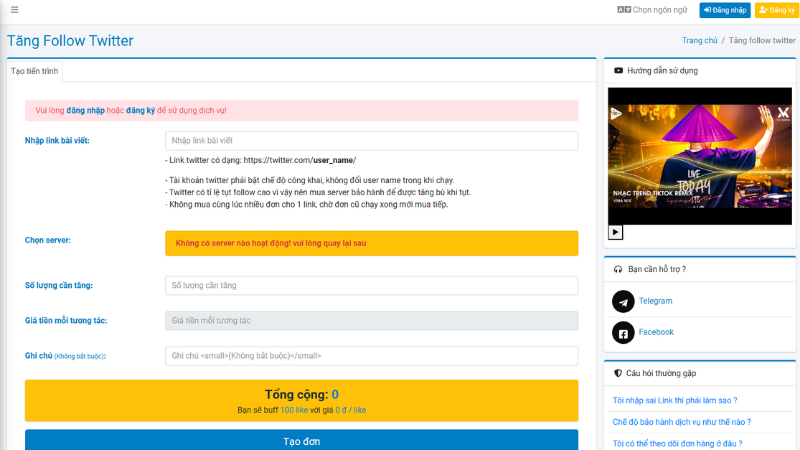Click the video thumbnail in Hướng dẫn sử dụng
This screenshot has width=800, height=450.
coord(699,156)
